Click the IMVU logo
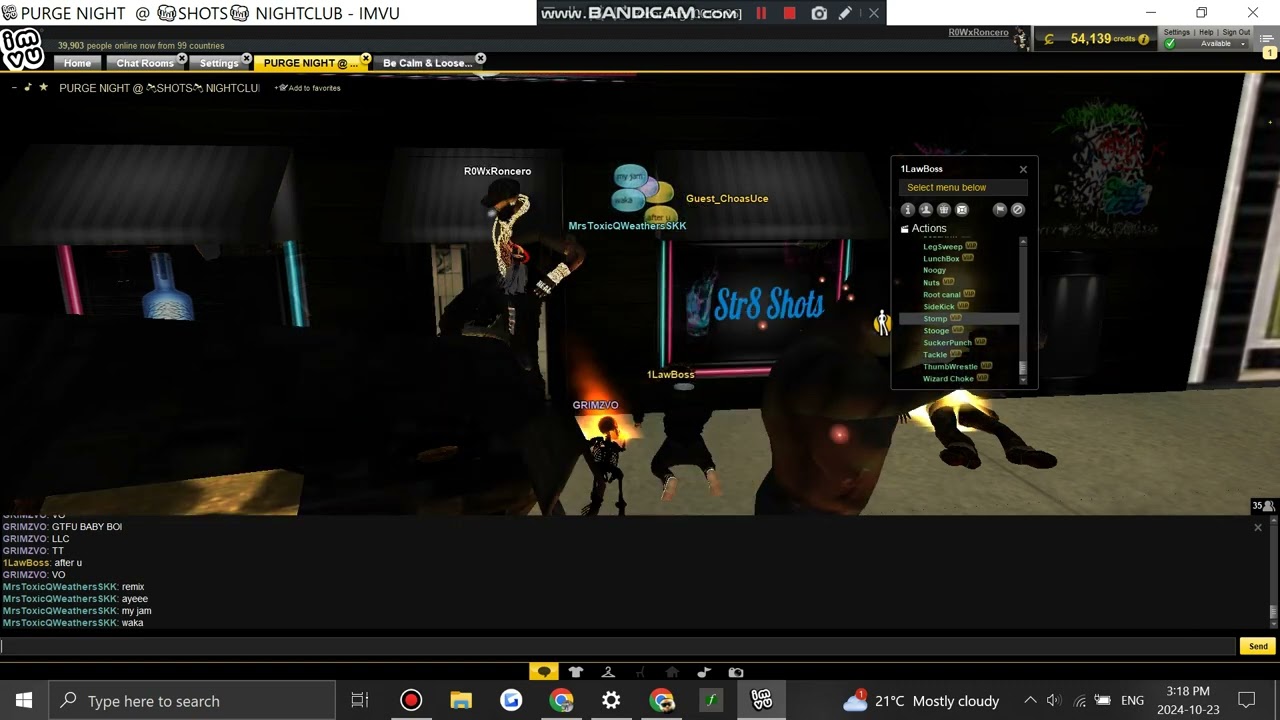Screen dimensions: 1280x720 tap(21, 49)
